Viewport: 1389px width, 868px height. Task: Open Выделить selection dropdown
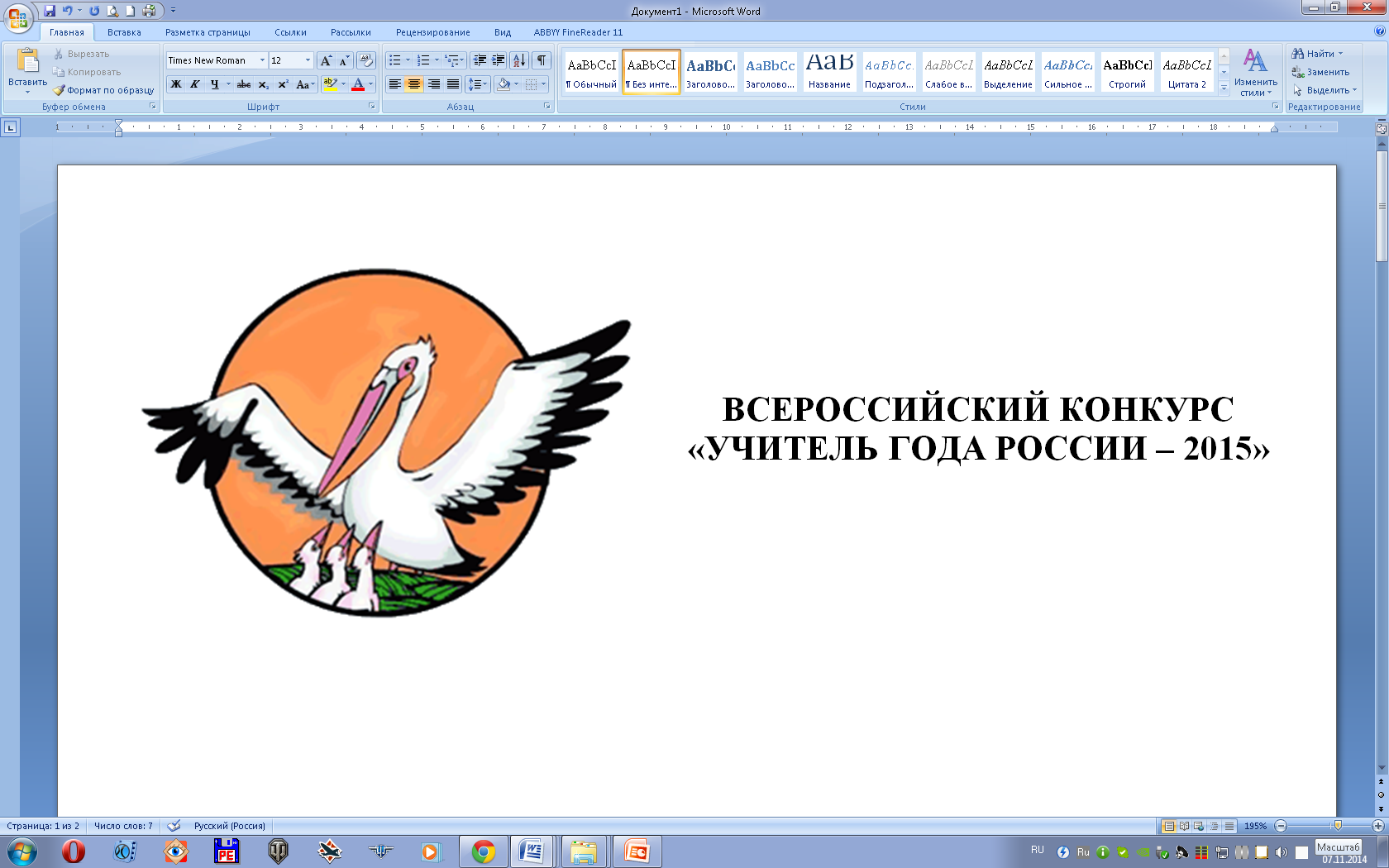tap(1325, 90)
